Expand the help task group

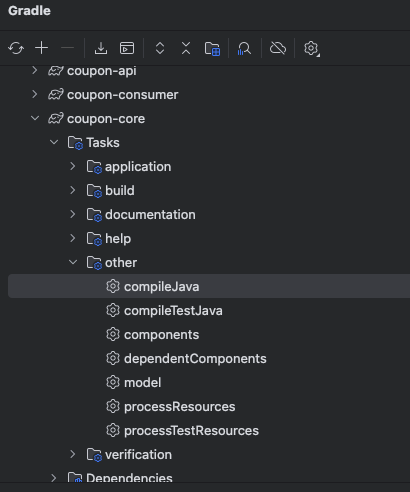[x=73, y=238]
